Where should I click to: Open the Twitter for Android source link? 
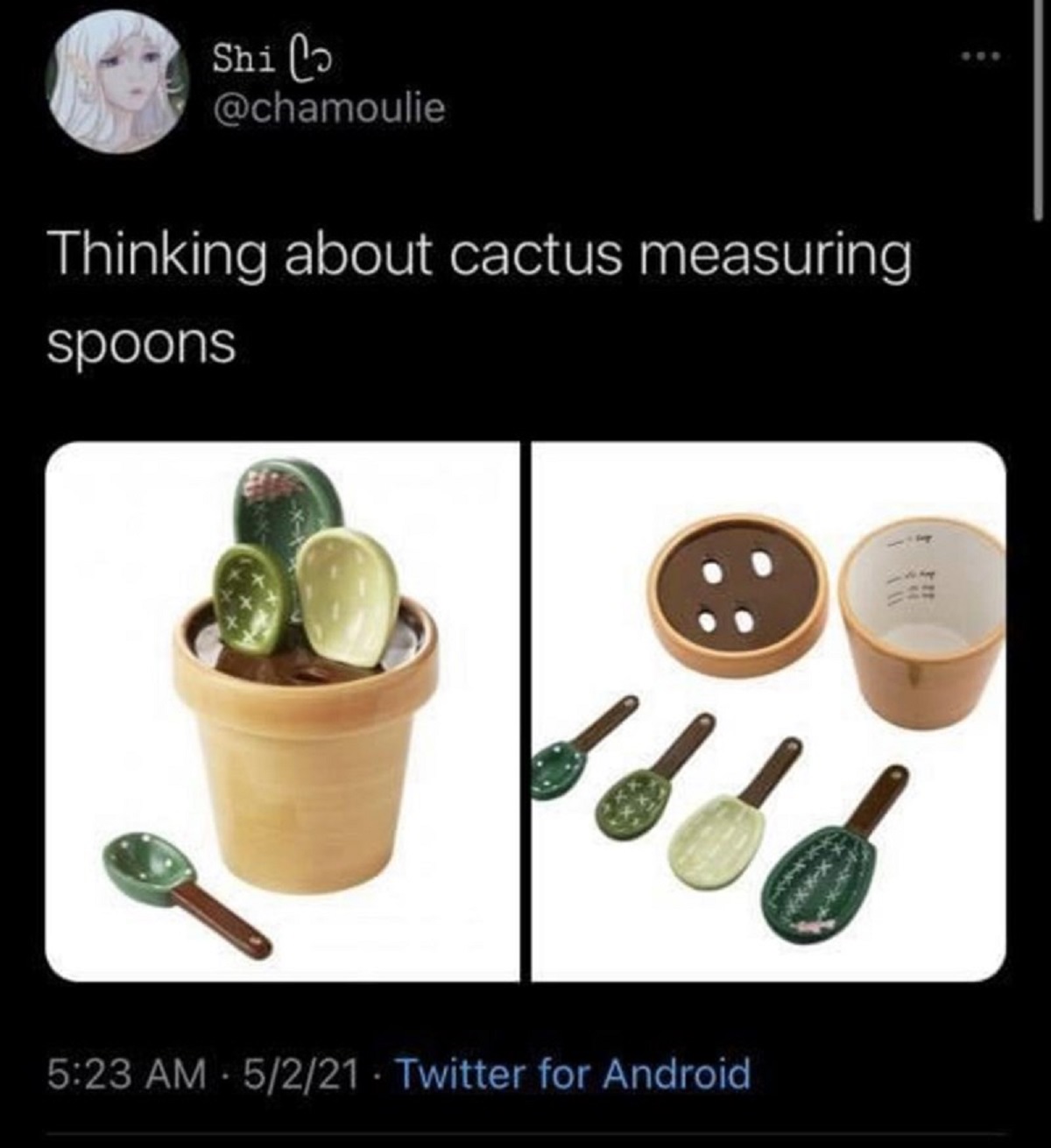pyautogui.click(x=575, y=1072)
